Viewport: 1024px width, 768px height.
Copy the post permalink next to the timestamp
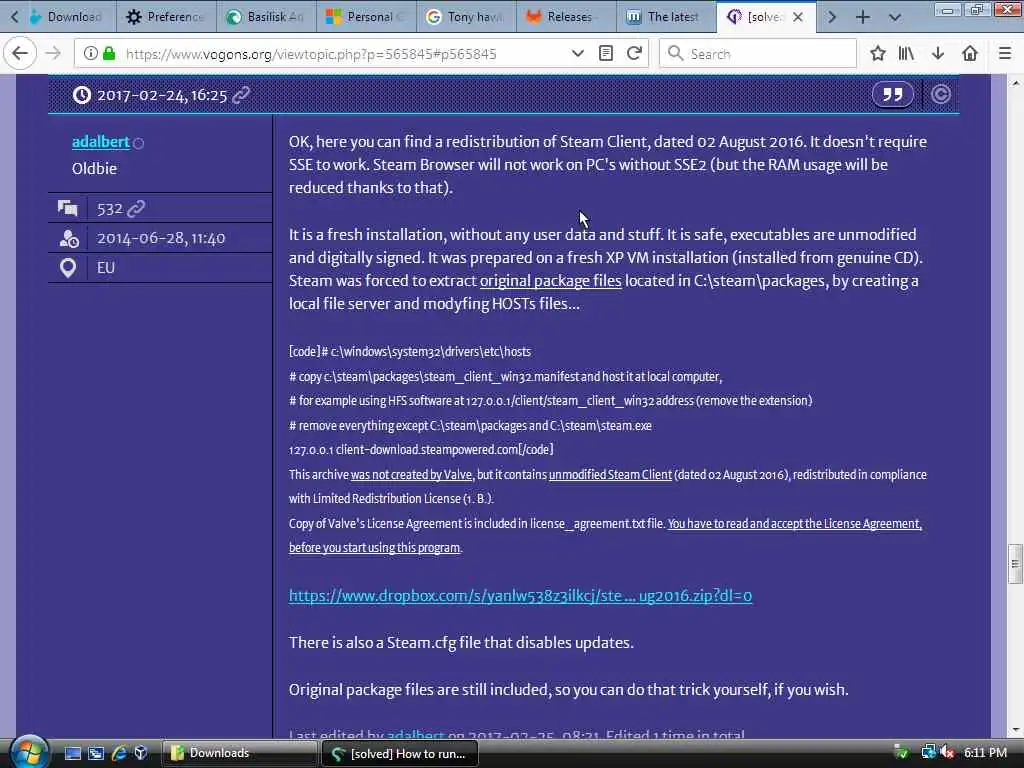click(241, 95)
